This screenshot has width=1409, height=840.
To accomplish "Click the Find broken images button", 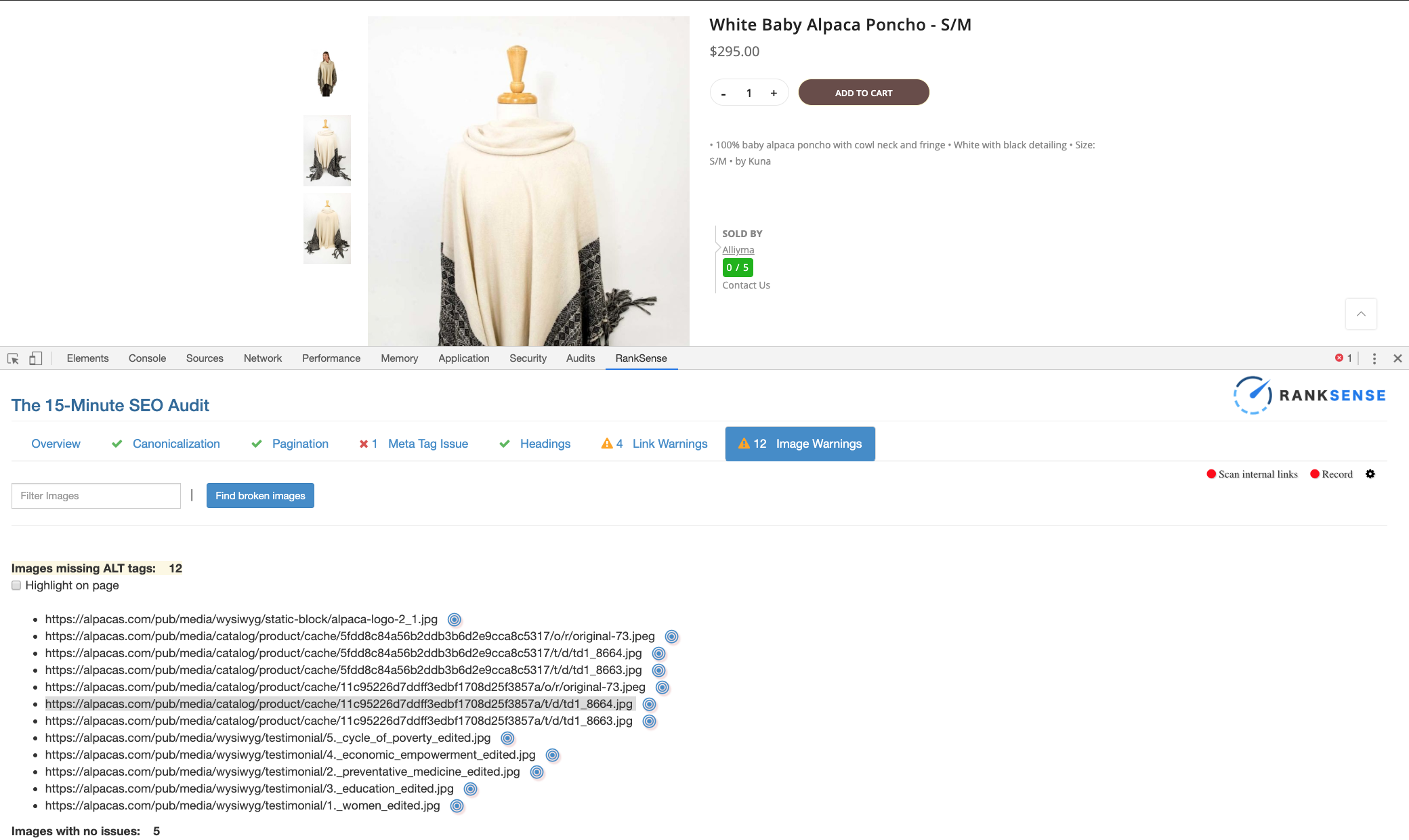I will tap(260, 495).
